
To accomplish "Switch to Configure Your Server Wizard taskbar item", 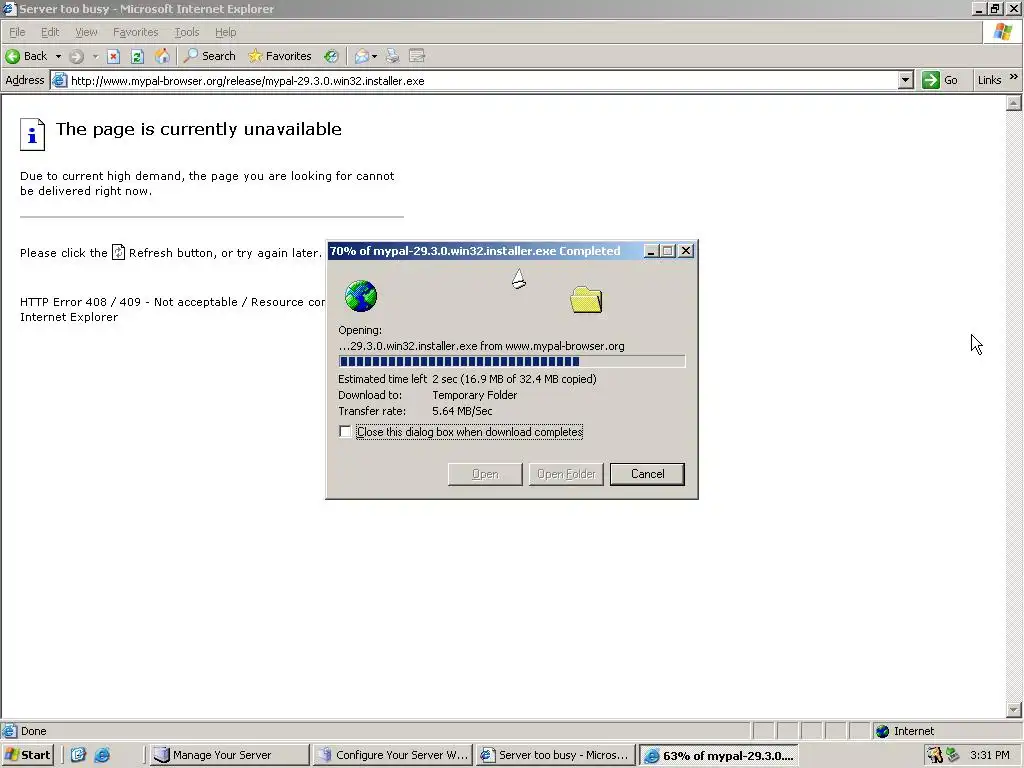I will click(392, 755).
